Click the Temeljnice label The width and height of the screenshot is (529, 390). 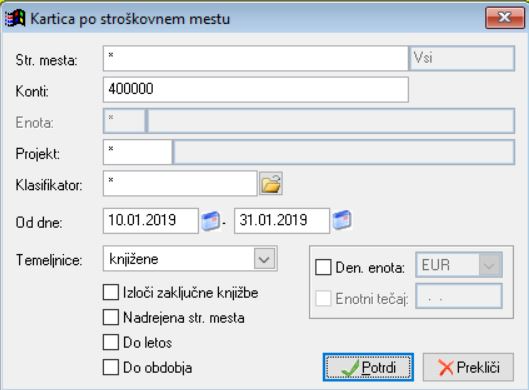pyautogui.click(x=49, y=260)
